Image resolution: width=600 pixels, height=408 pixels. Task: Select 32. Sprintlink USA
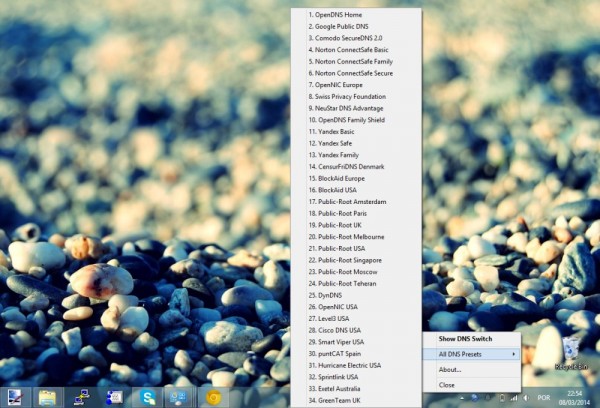pyautogui.click(x=356, y=377)
